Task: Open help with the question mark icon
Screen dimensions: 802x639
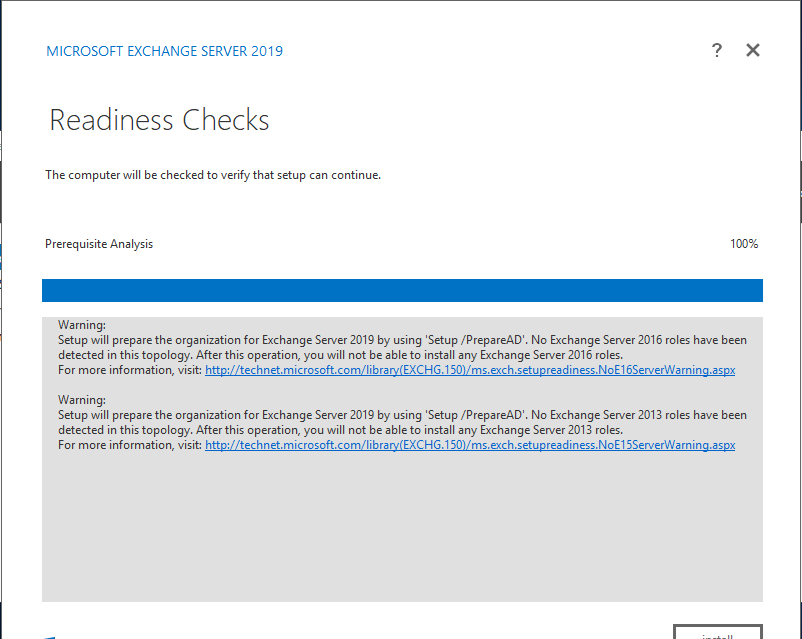Action: point(717,50)
